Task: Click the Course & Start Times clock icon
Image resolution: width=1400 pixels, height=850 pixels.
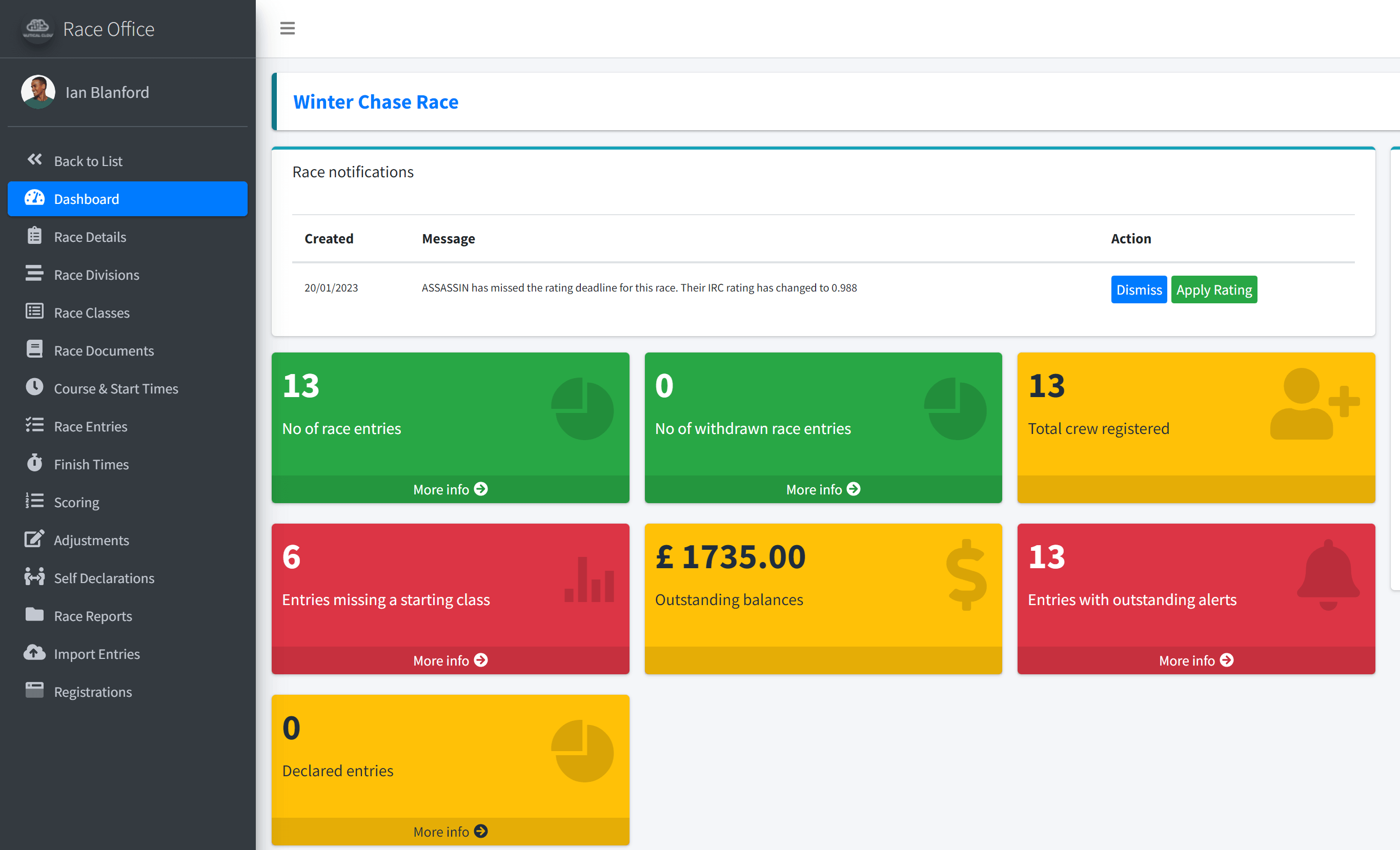Action: click(x=35, y=387)
